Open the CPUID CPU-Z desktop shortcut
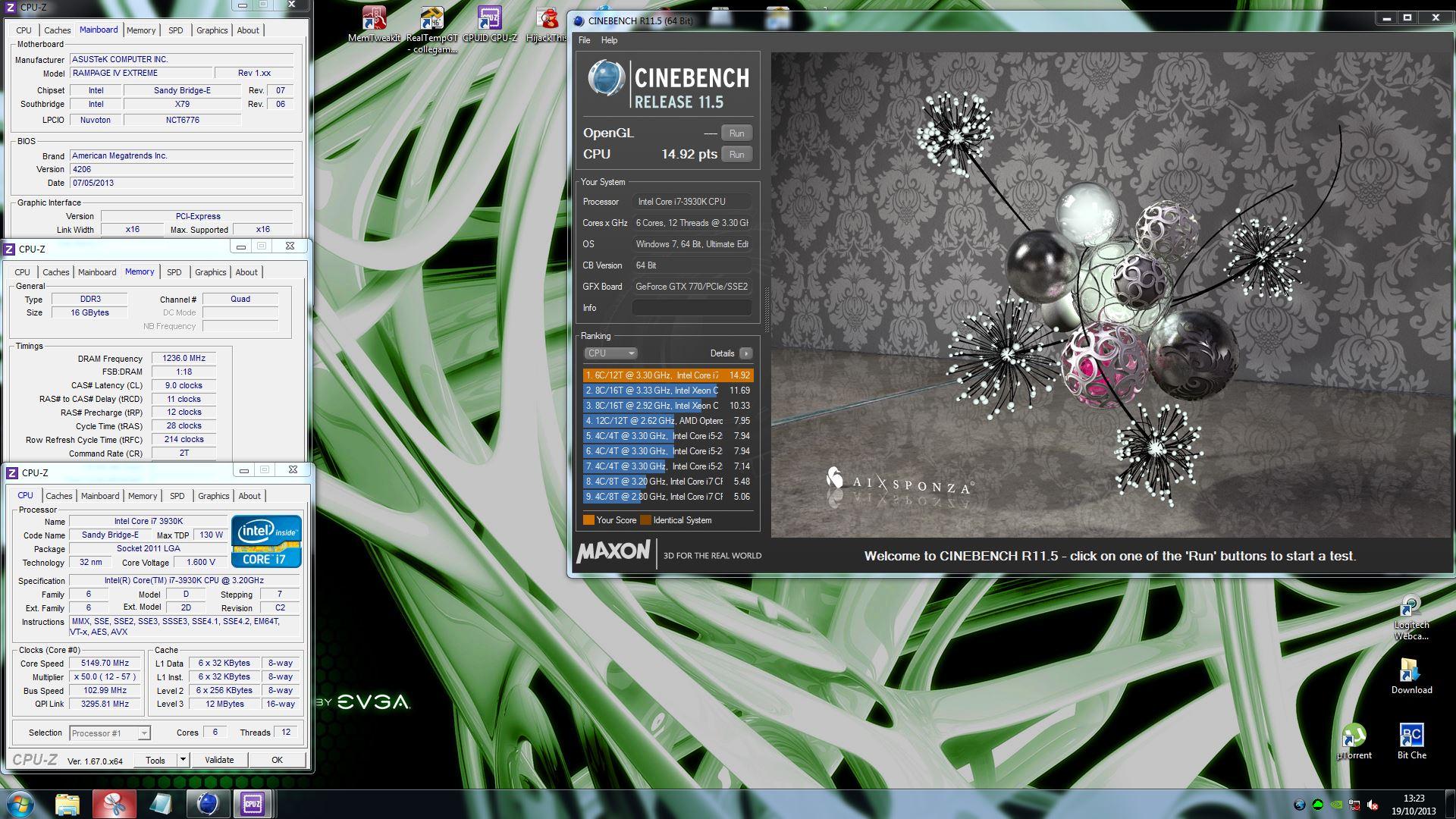The image size is (1456, 819). pos(490,24)
